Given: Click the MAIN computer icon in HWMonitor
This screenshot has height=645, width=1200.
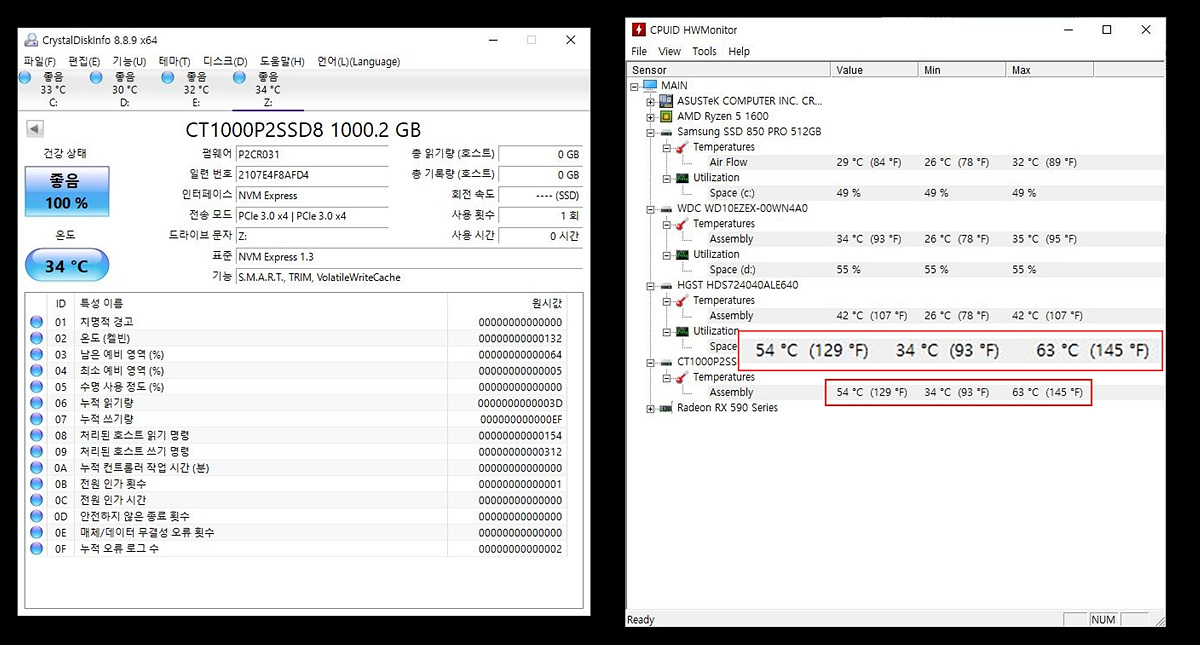Looking at the screenshot, I should coord(650,86).
